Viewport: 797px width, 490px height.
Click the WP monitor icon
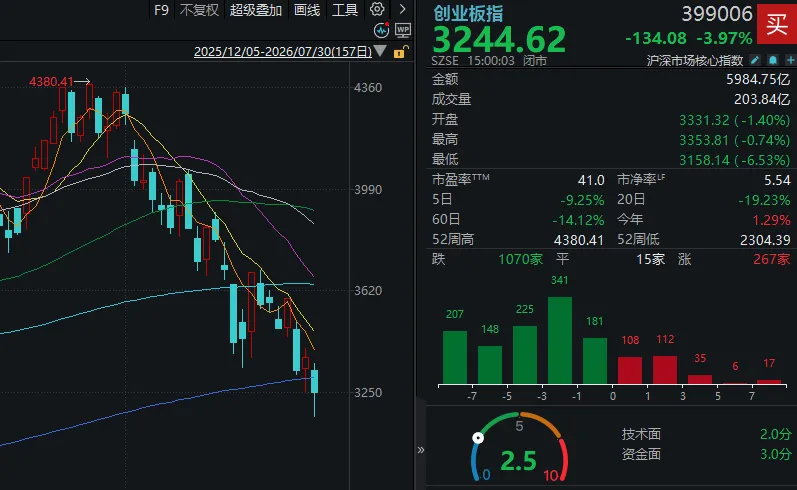[403, 30]
